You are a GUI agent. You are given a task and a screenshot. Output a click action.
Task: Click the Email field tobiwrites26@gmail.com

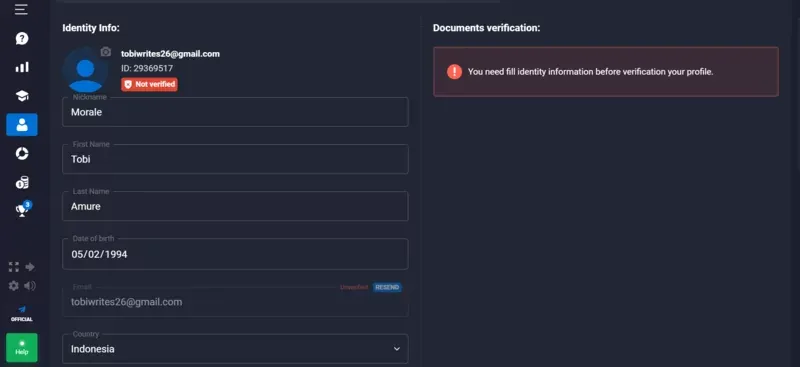click(x=235, y=302)
